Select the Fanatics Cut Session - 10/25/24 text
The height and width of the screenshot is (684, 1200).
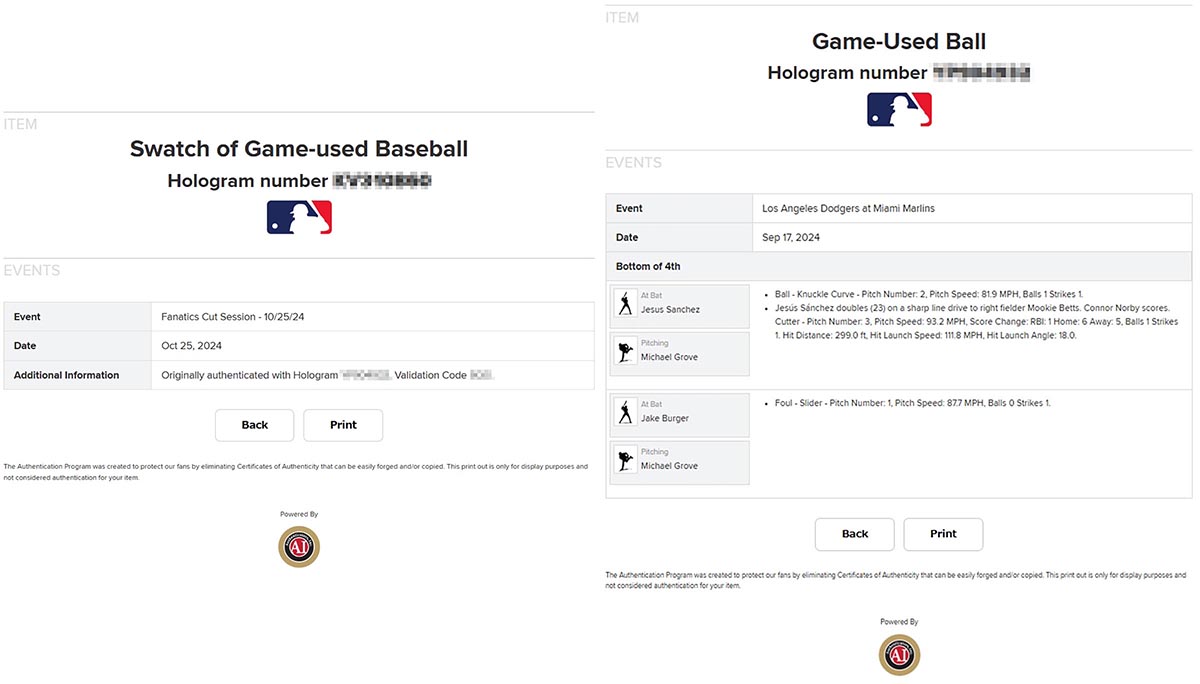pos(234,317)
